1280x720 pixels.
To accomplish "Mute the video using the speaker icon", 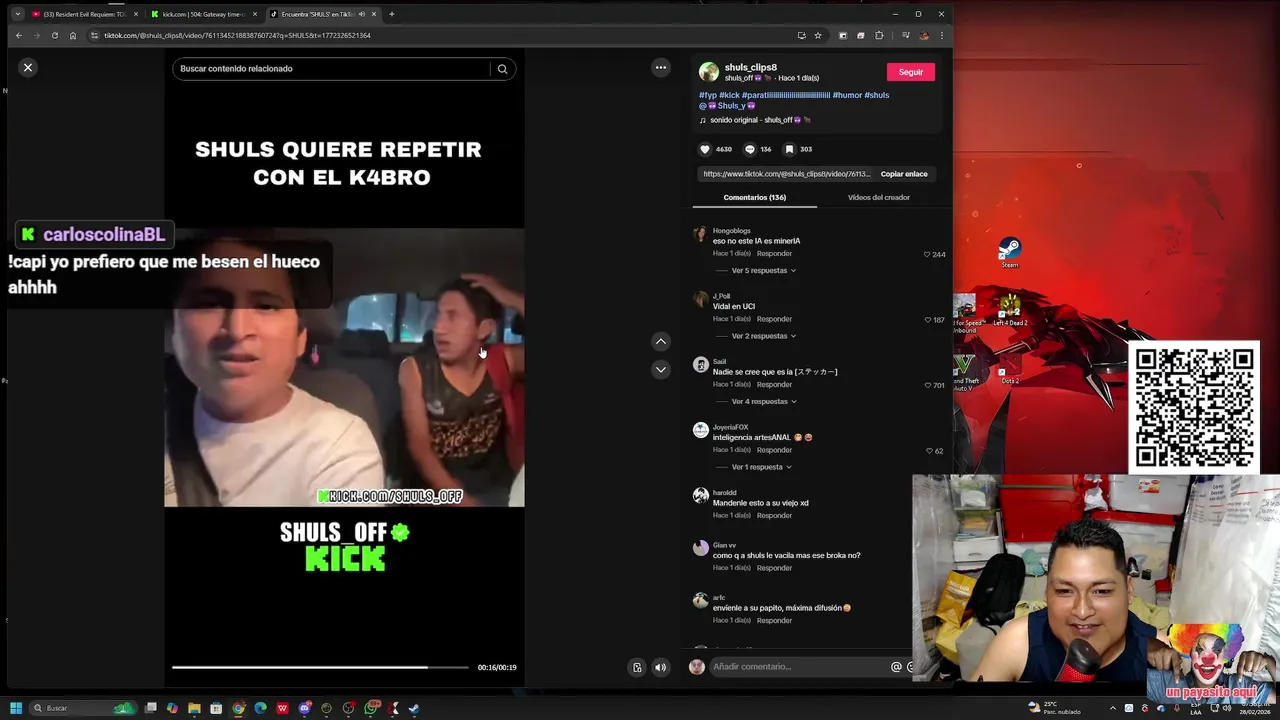I will click(x=660, y=667).
